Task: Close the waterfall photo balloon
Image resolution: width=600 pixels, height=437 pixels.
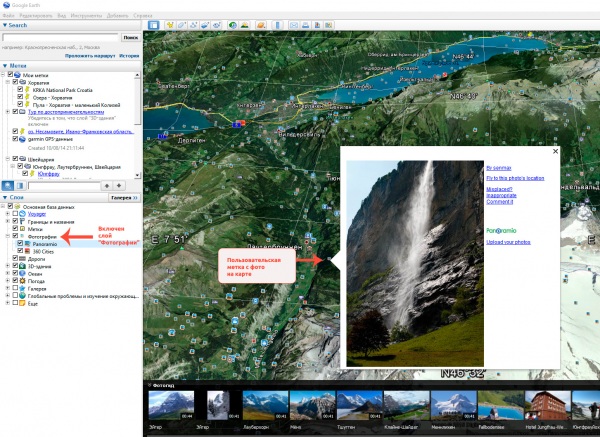Action: point(555,151)
